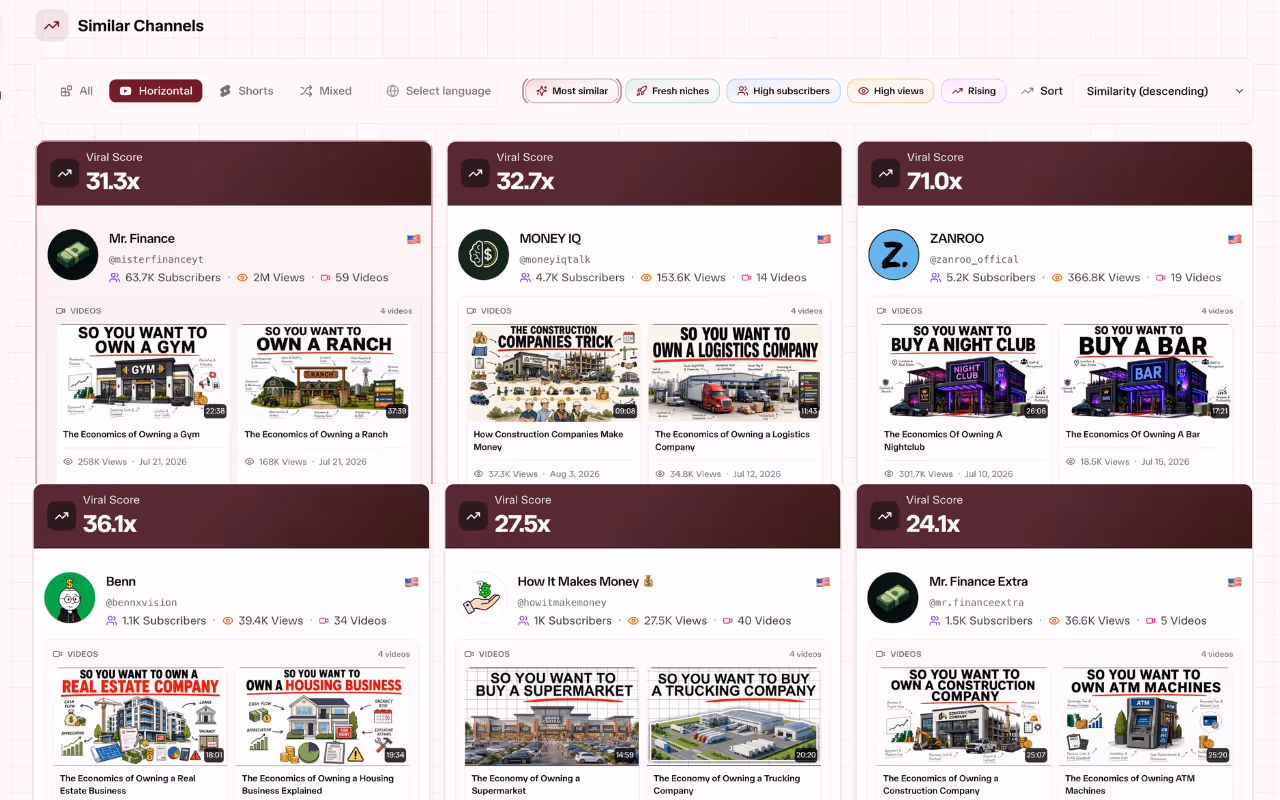The image size is (1280, 800).
Task: Enable the Fresh niches filter
Action: pos(673,91)
